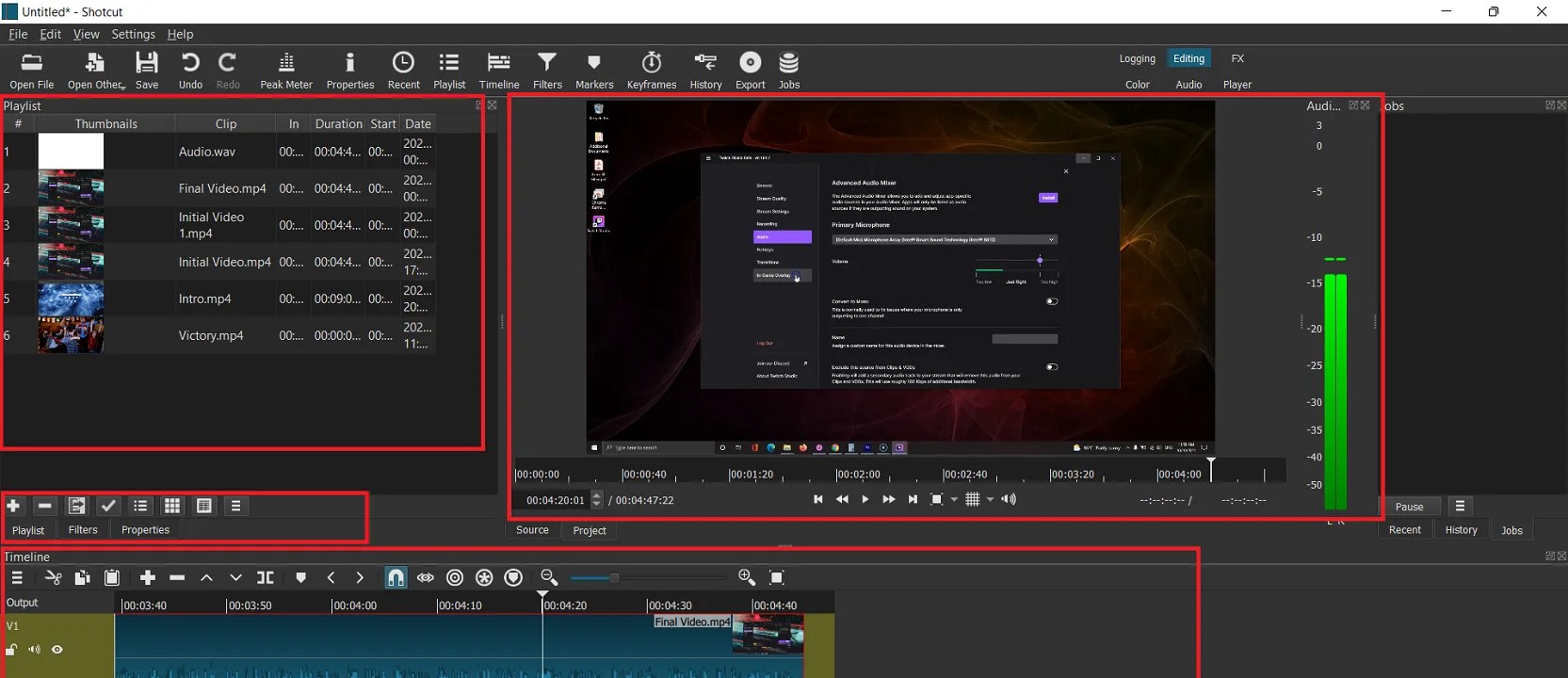Click the Save icon in toolbar
This screenshot has width=1568, height=678.
point(147,71)
